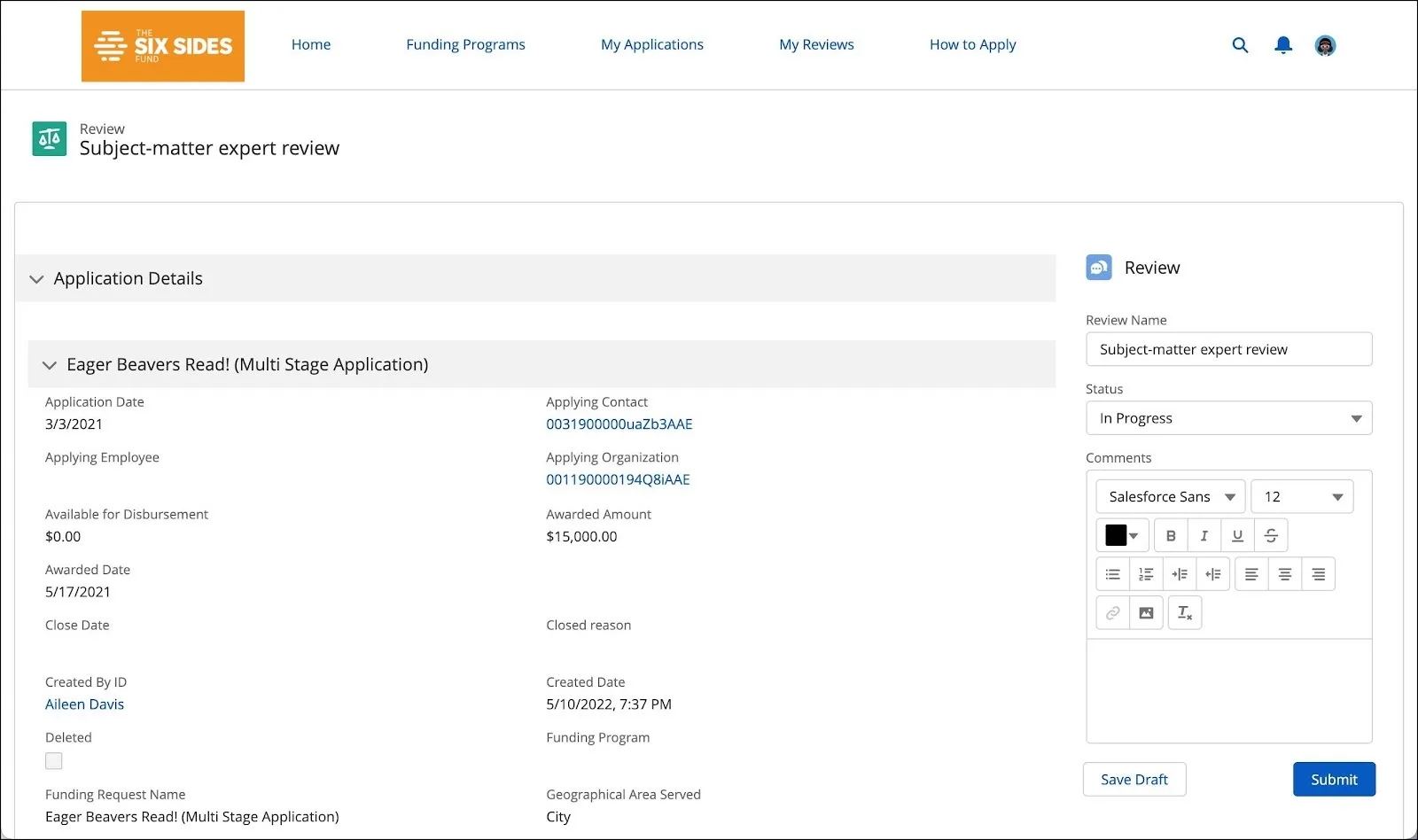Screen dimensions: 1418x840
Task: Open the Aileen Davis creator link
Action: (85, 704)
